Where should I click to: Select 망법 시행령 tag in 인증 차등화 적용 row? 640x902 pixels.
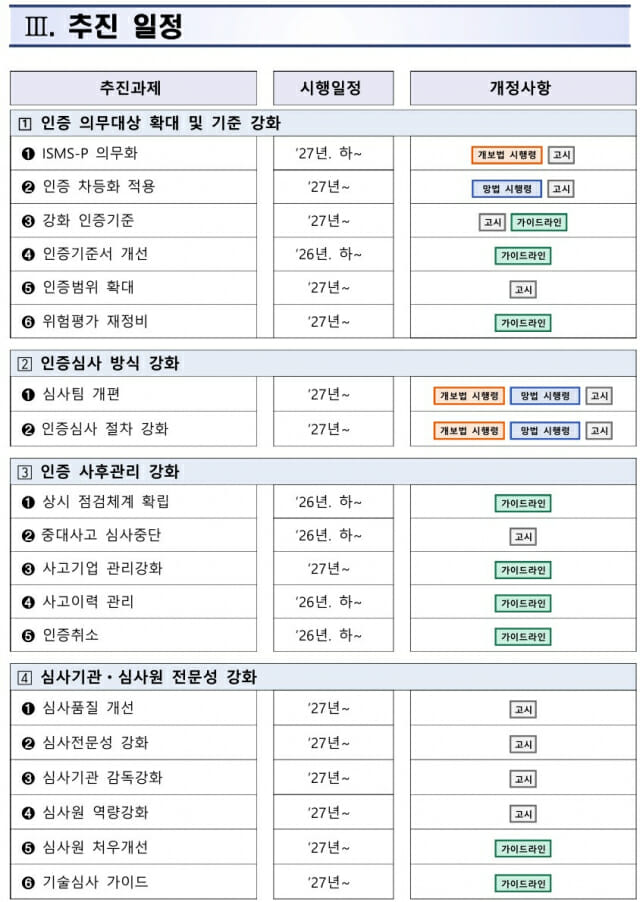tap(507, 189)
